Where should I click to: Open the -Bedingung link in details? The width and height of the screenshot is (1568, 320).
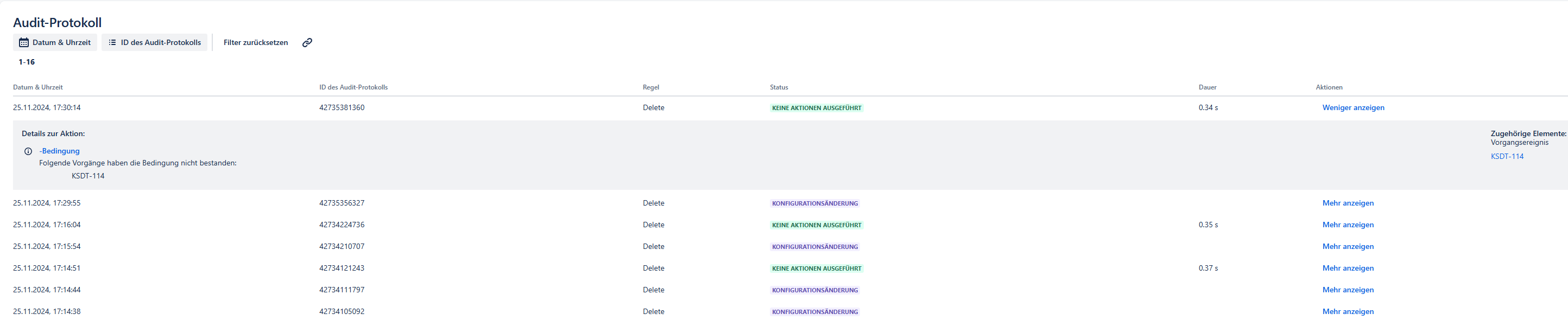60,151
